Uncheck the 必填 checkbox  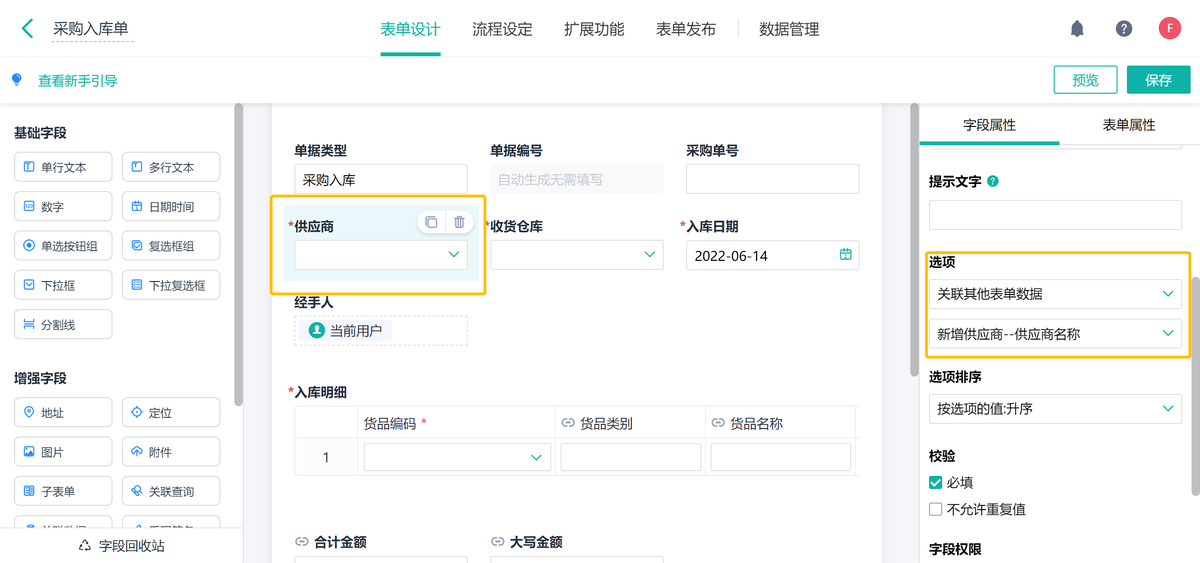coord(936,482)
